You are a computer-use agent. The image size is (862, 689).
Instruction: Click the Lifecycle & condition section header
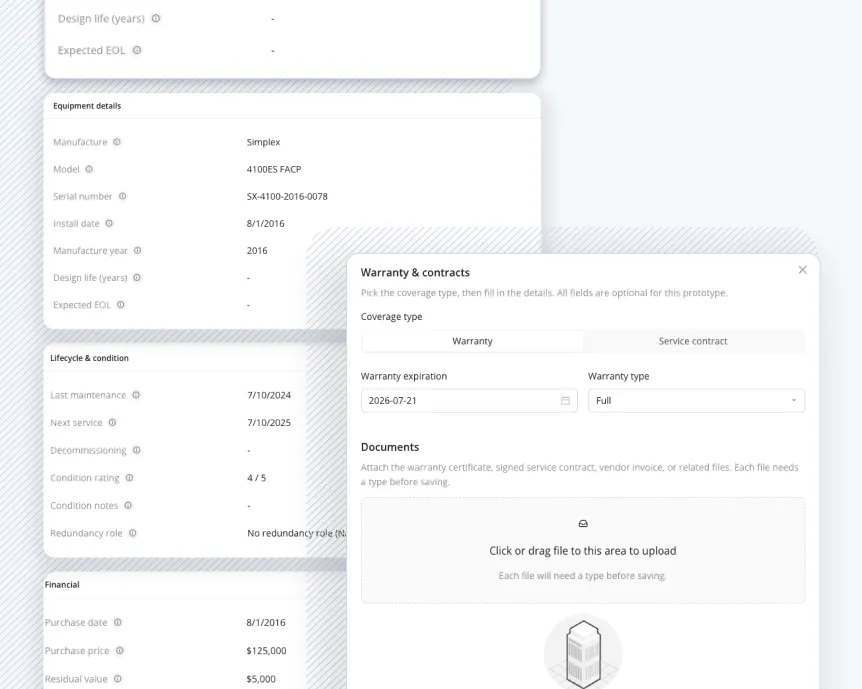coord(90,358)
